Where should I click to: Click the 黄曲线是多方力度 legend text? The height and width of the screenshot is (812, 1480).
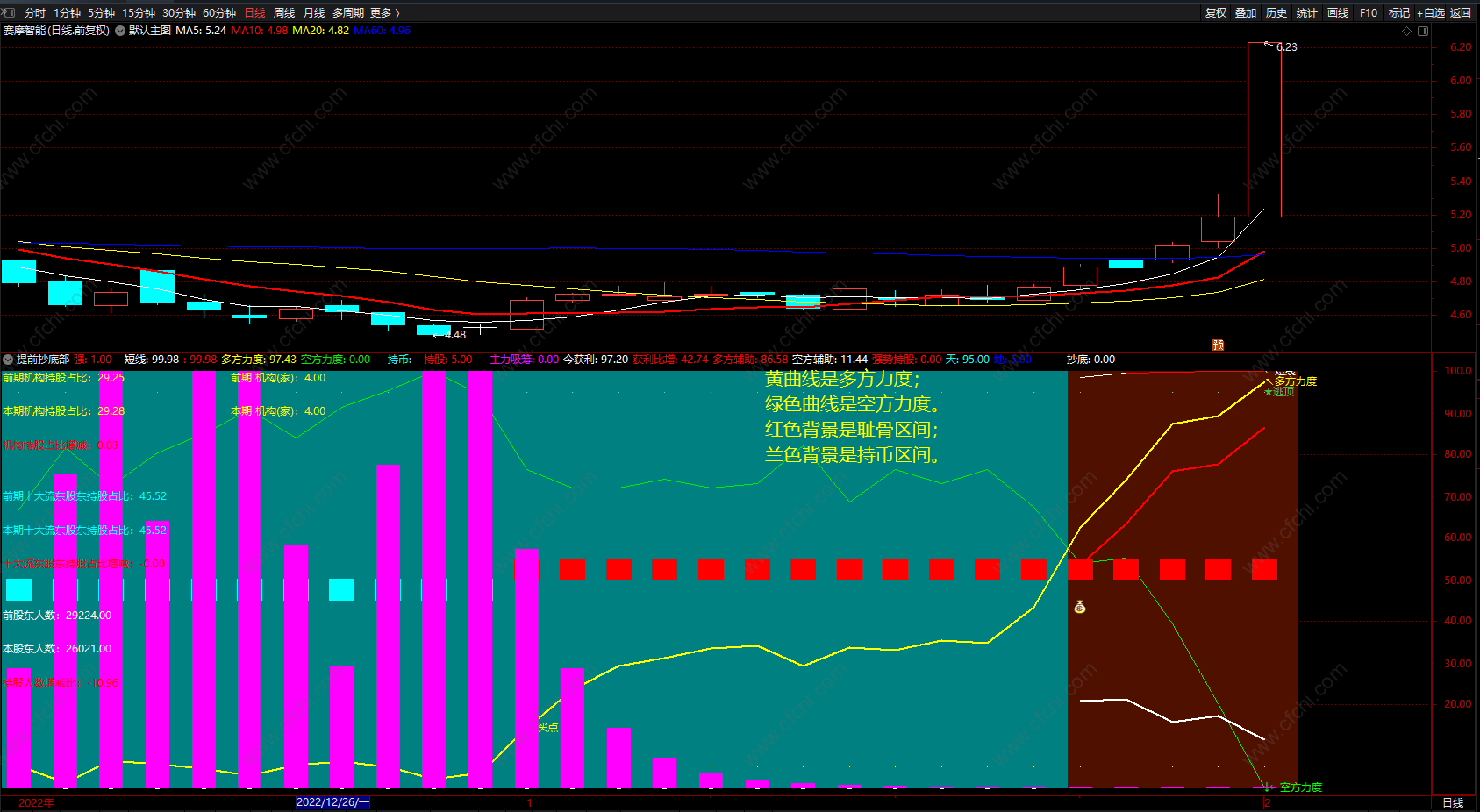(x=842, y=379)
